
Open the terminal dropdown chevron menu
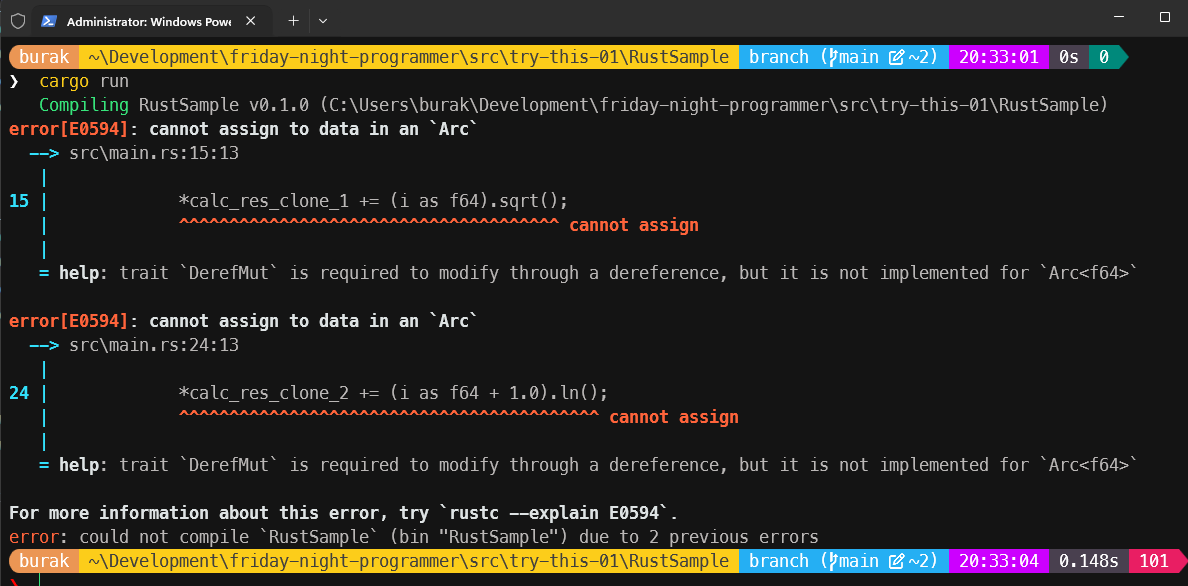(x=322, y=20)
